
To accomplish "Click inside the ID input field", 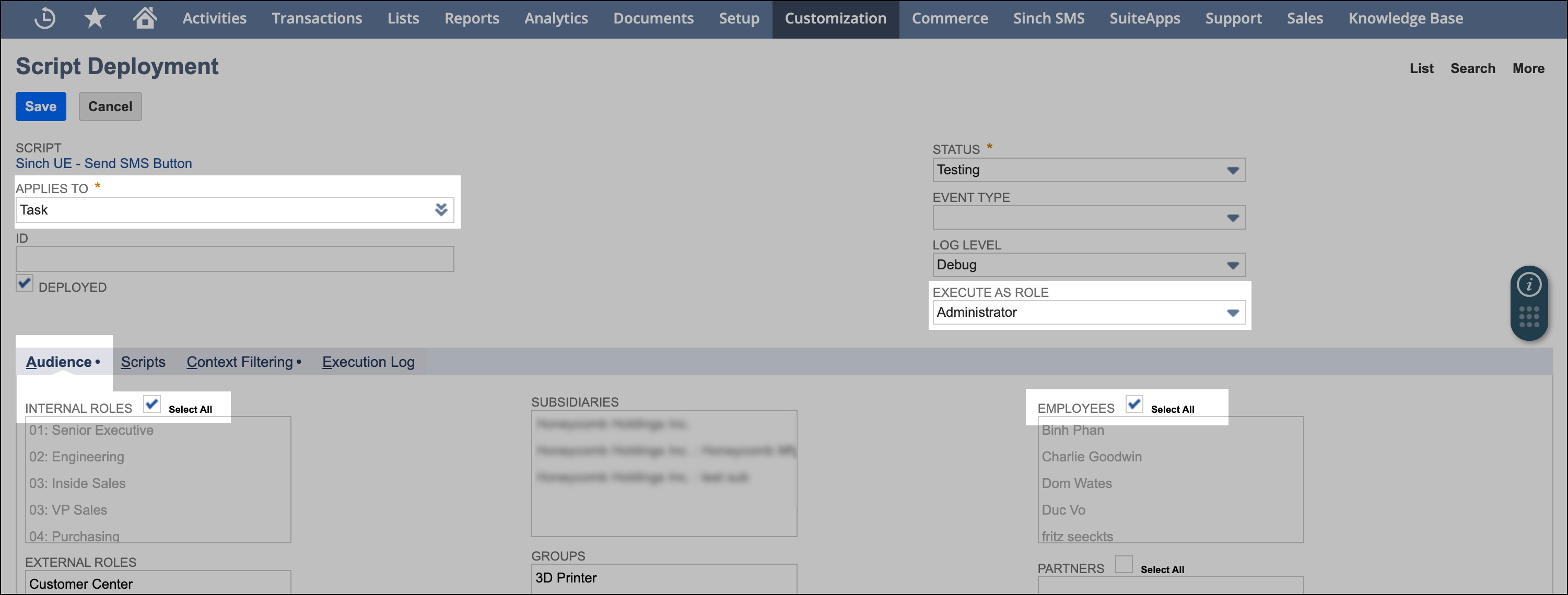I will coord(235,258).
